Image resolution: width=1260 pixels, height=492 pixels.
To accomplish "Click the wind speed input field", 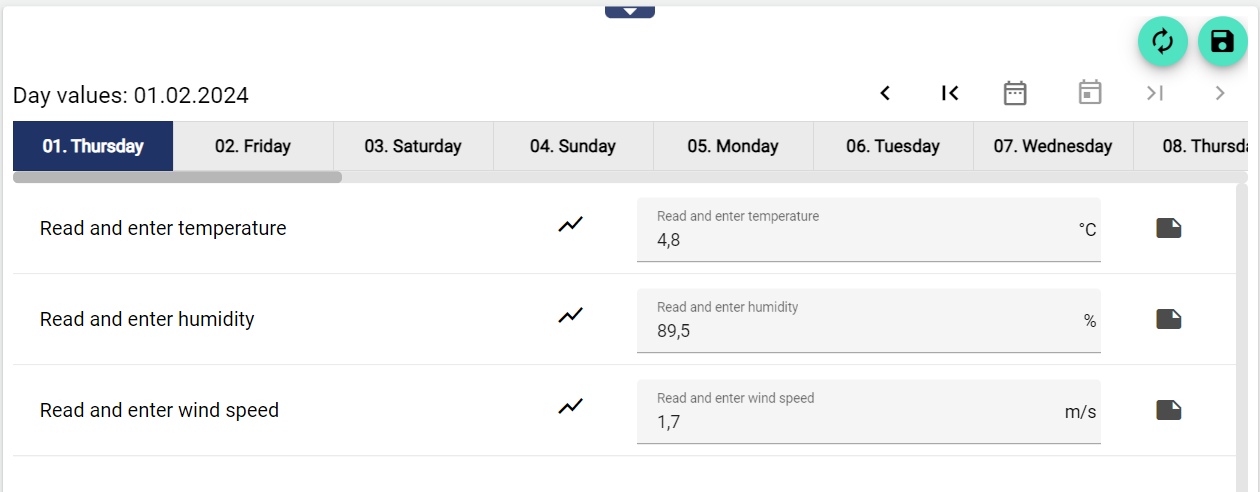I will point(860,422).
